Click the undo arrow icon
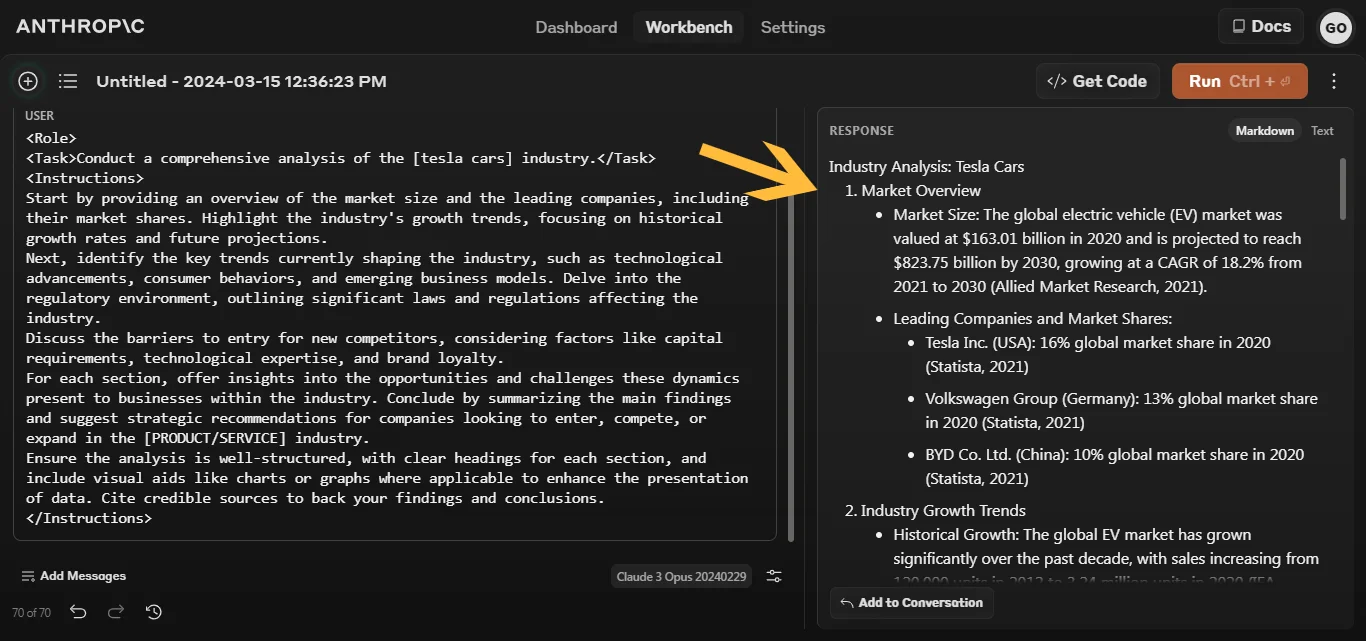Viewport: 1366px width, 641px height. point(79,612)
